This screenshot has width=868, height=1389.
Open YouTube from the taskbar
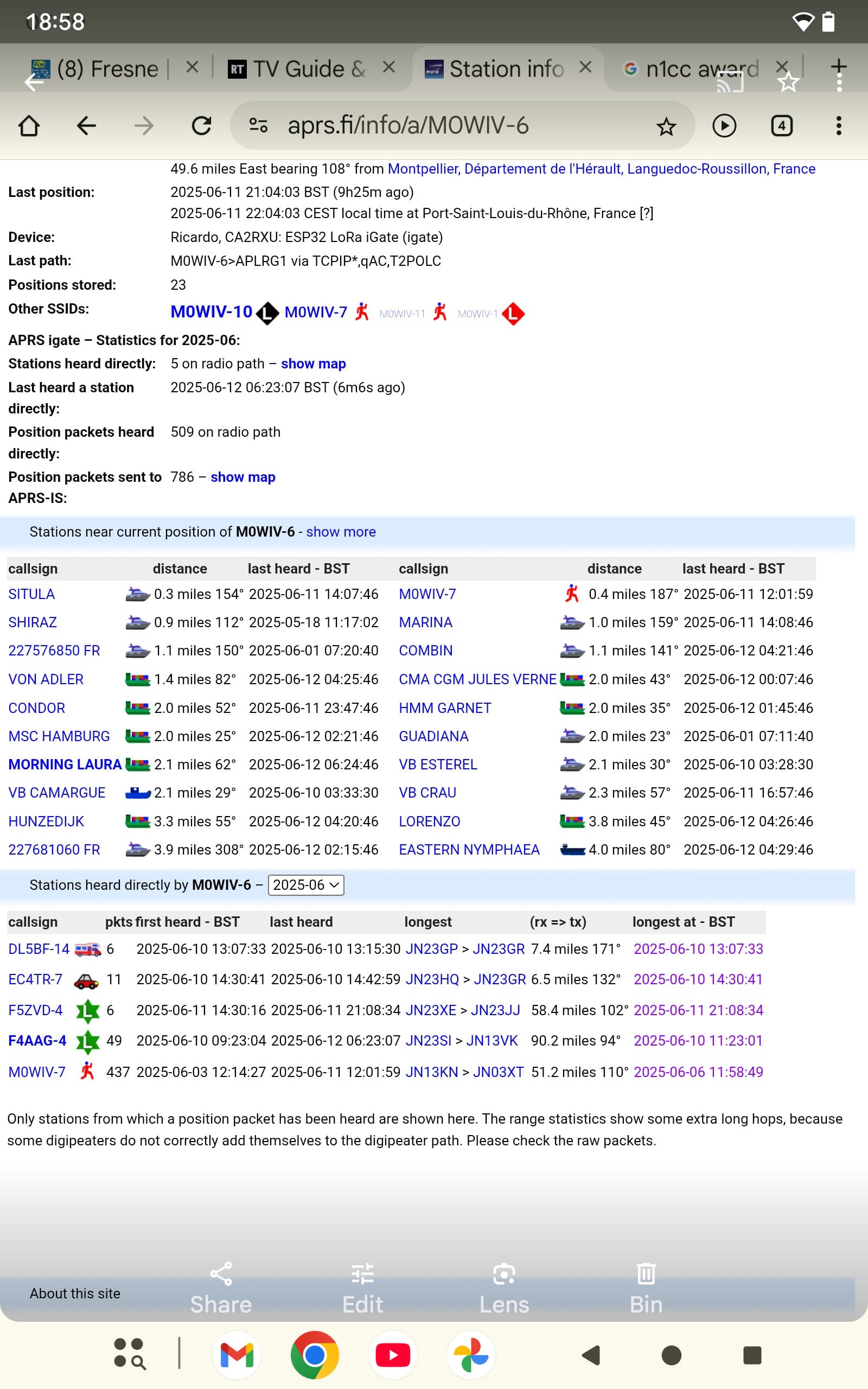pos(393,1355)
